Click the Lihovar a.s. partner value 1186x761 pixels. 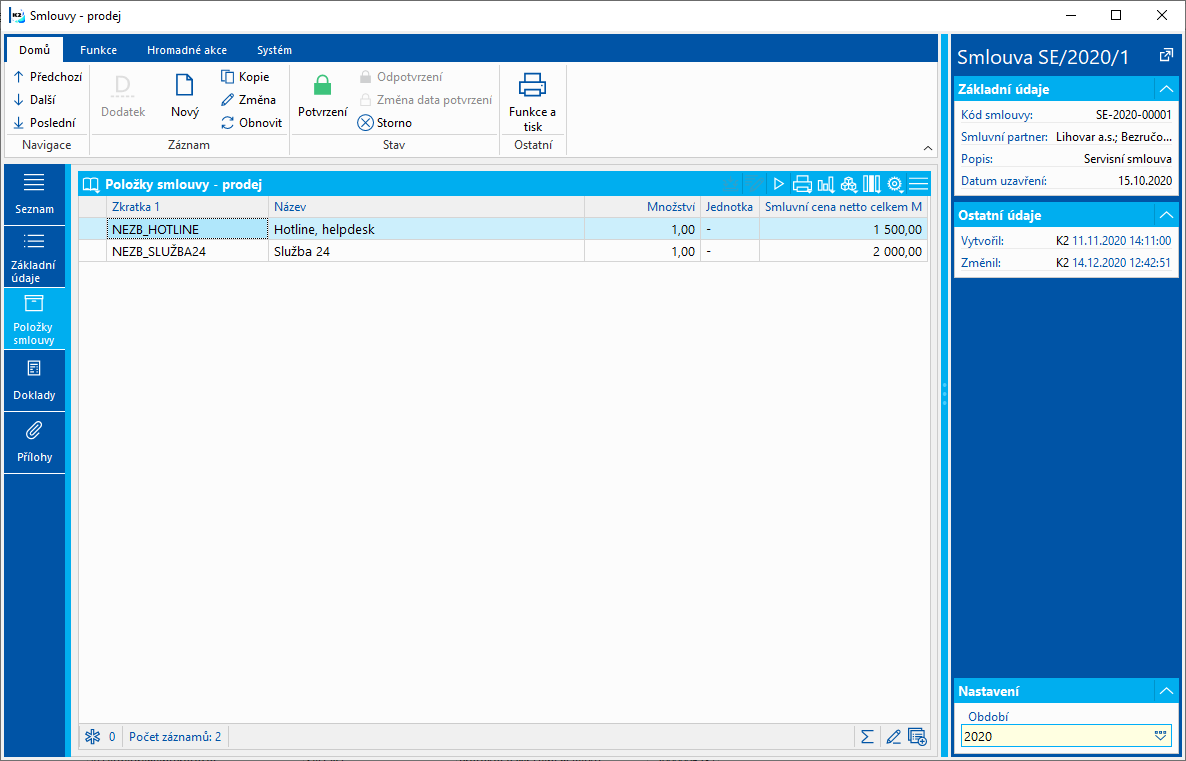point(1113,137)
